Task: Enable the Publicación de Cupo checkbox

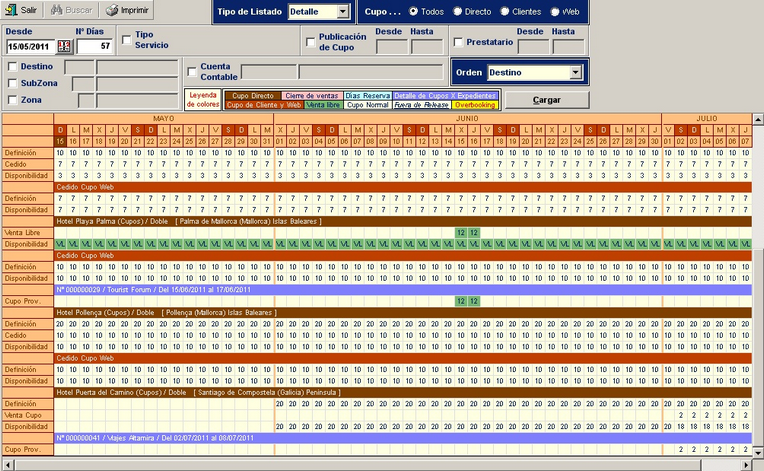Action: (310, 42)
